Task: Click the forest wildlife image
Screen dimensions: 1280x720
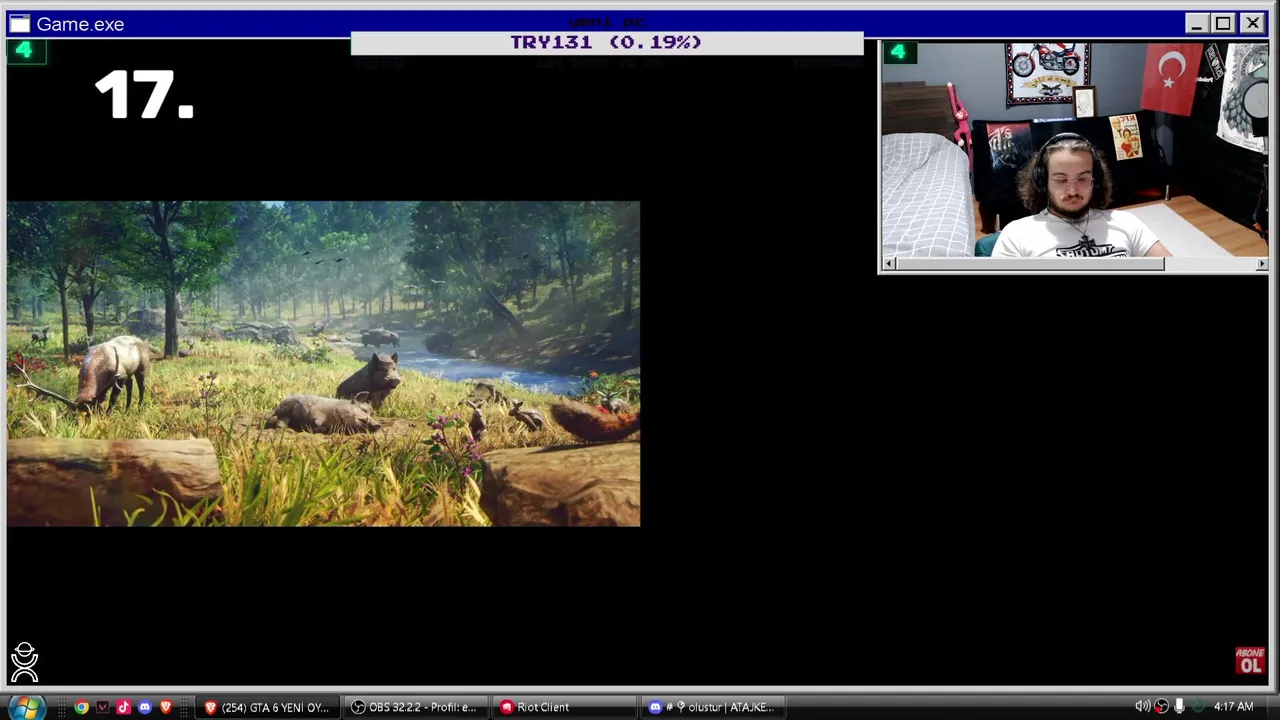Action: click(x=323, y=364)
